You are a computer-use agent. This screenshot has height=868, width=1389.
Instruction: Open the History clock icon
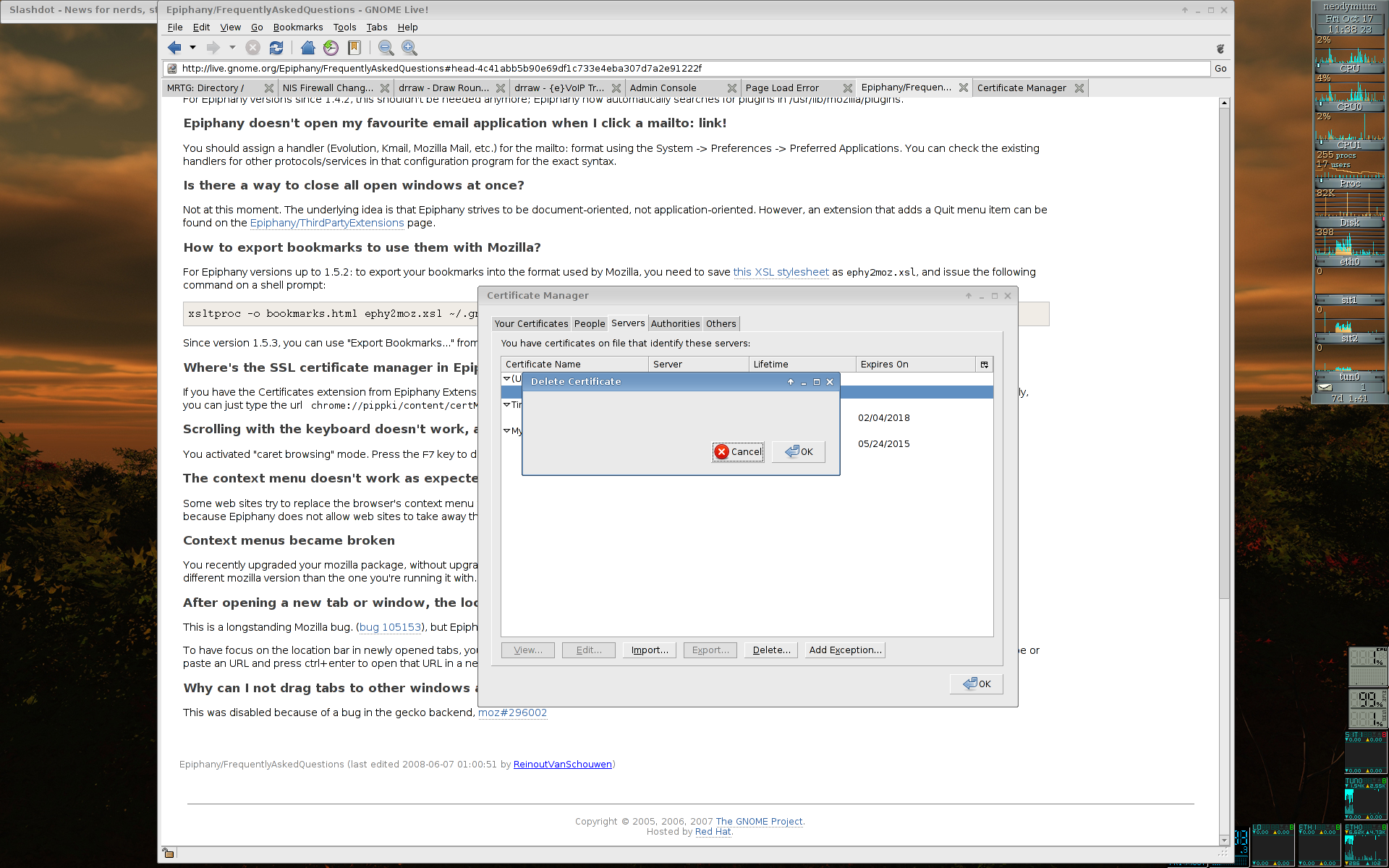[x=331, y=48]
